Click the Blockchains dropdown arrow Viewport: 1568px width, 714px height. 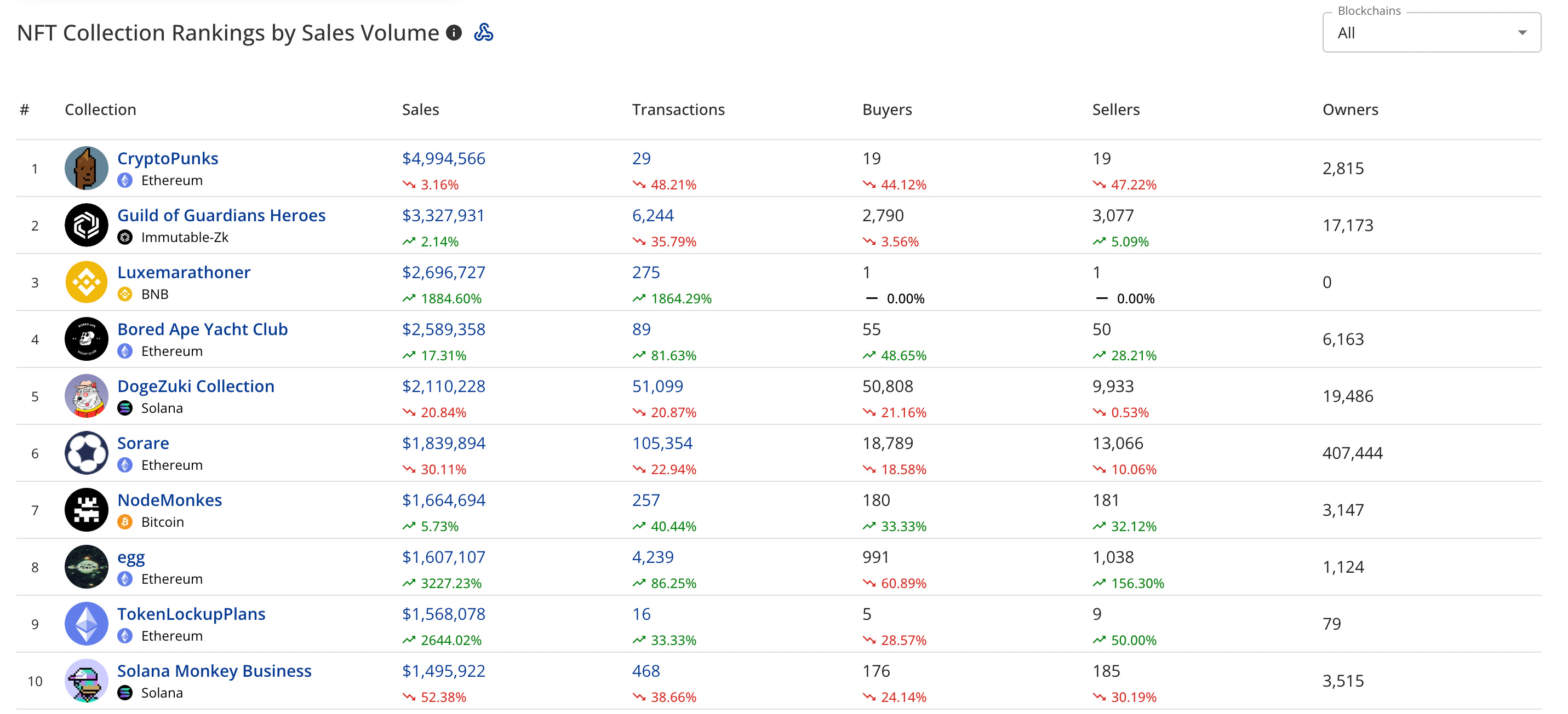(1522, 33)
